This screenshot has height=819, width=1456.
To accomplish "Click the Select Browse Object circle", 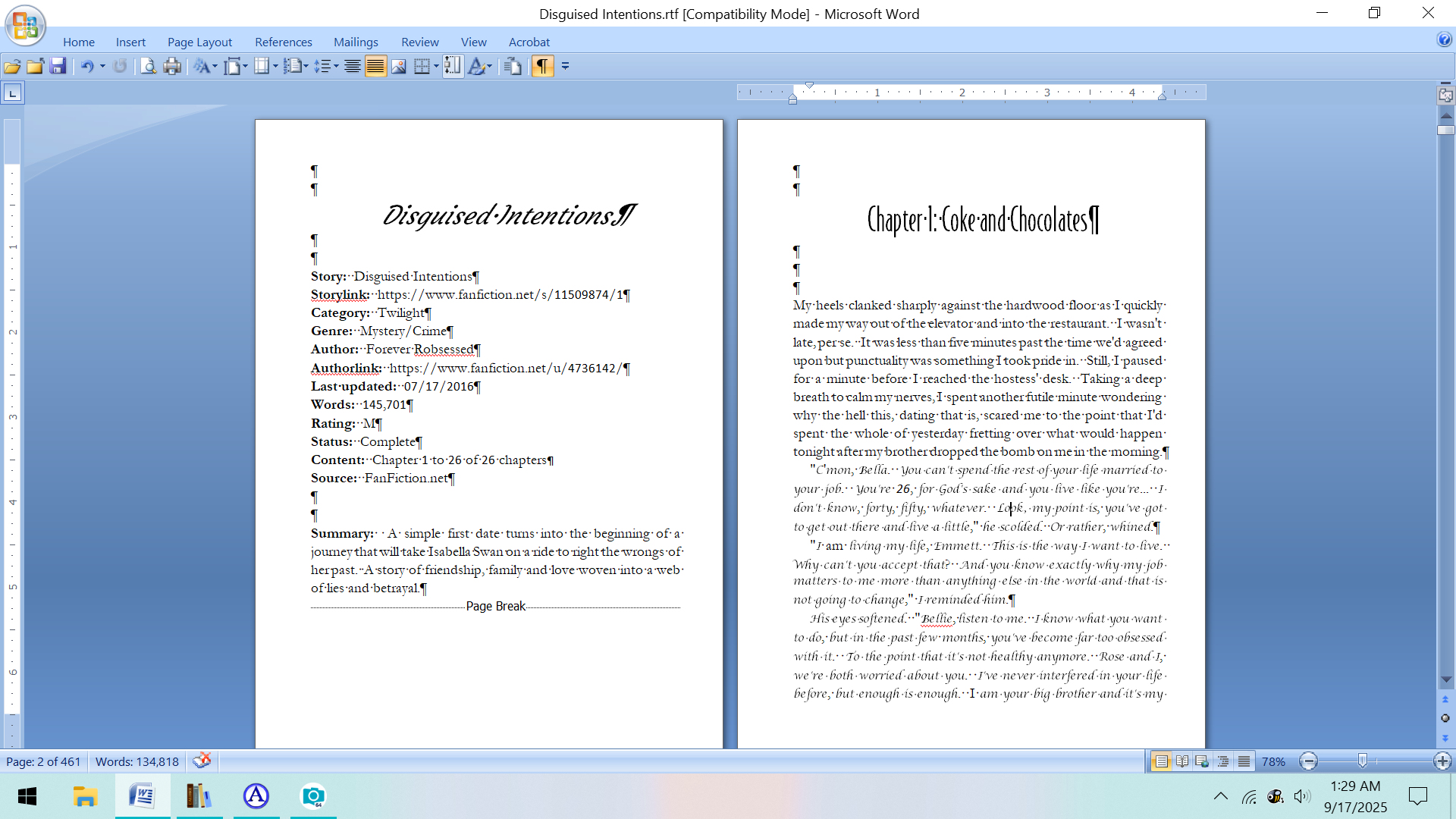I will (x=1445, y=718).
